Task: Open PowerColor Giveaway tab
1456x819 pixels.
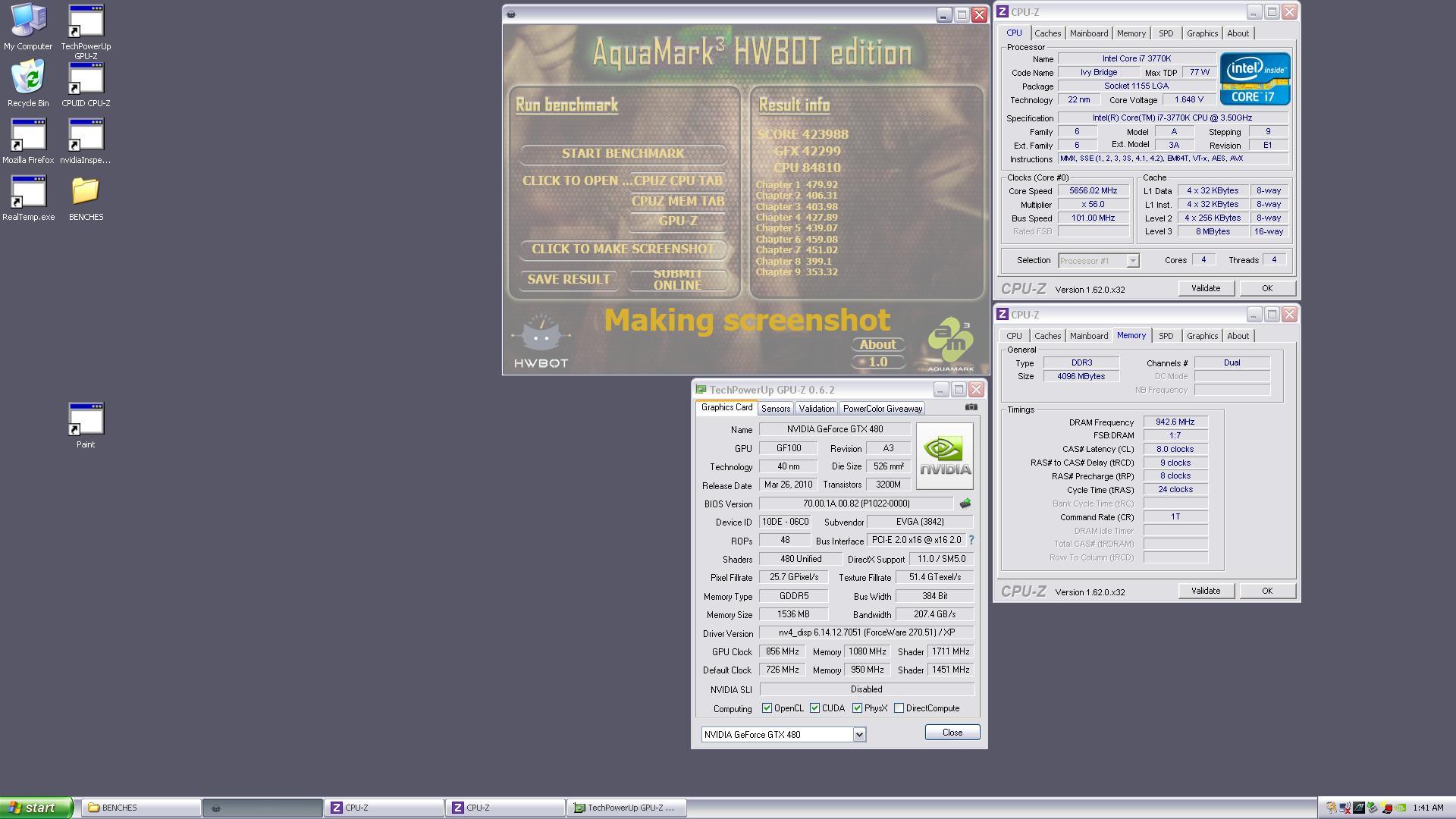Action: pos(883,408)
